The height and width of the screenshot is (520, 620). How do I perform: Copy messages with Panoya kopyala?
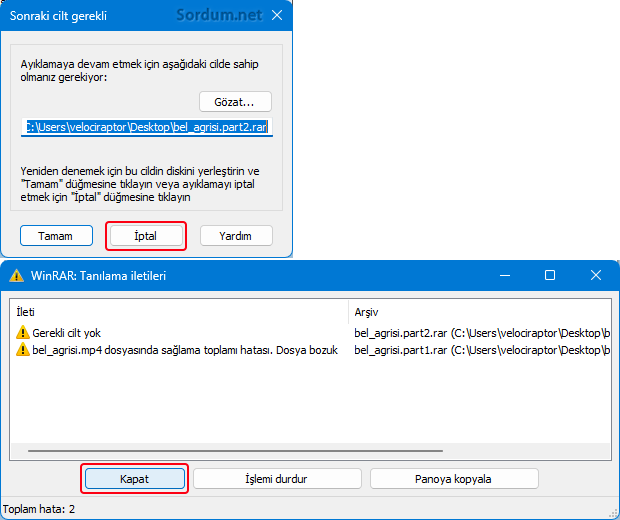click(454, 479)
